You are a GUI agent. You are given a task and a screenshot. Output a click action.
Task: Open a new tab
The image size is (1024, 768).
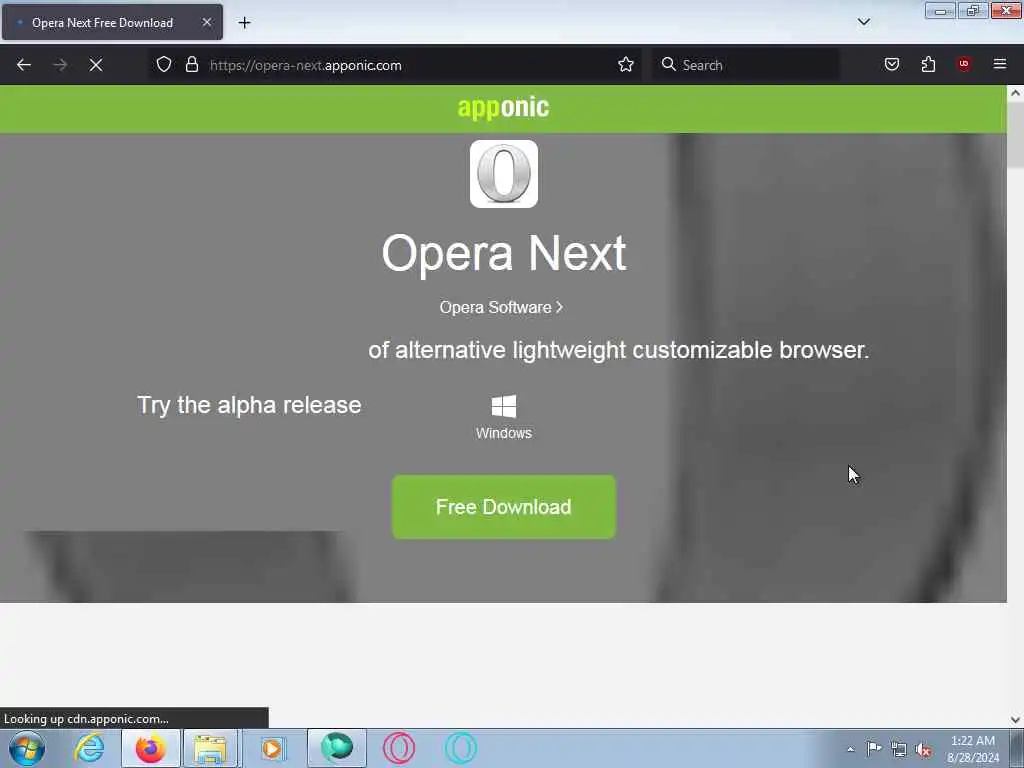click(x=244, y=23)
